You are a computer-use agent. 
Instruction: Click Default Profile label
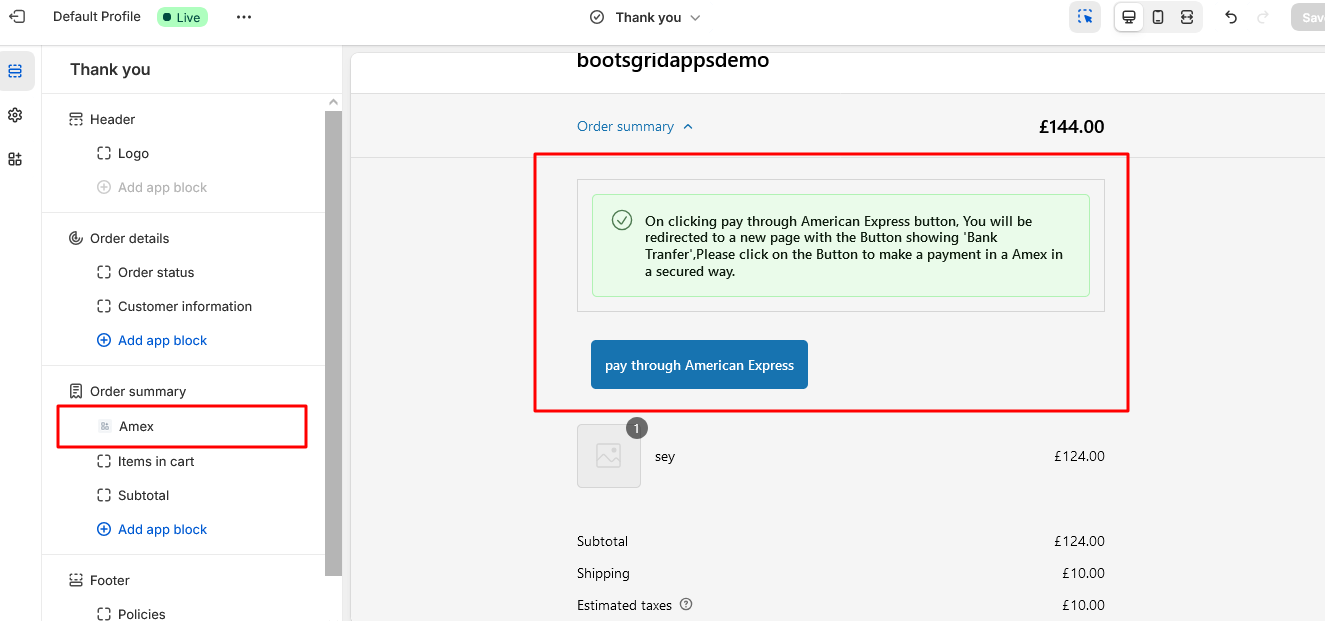click(x=97, y=17)
